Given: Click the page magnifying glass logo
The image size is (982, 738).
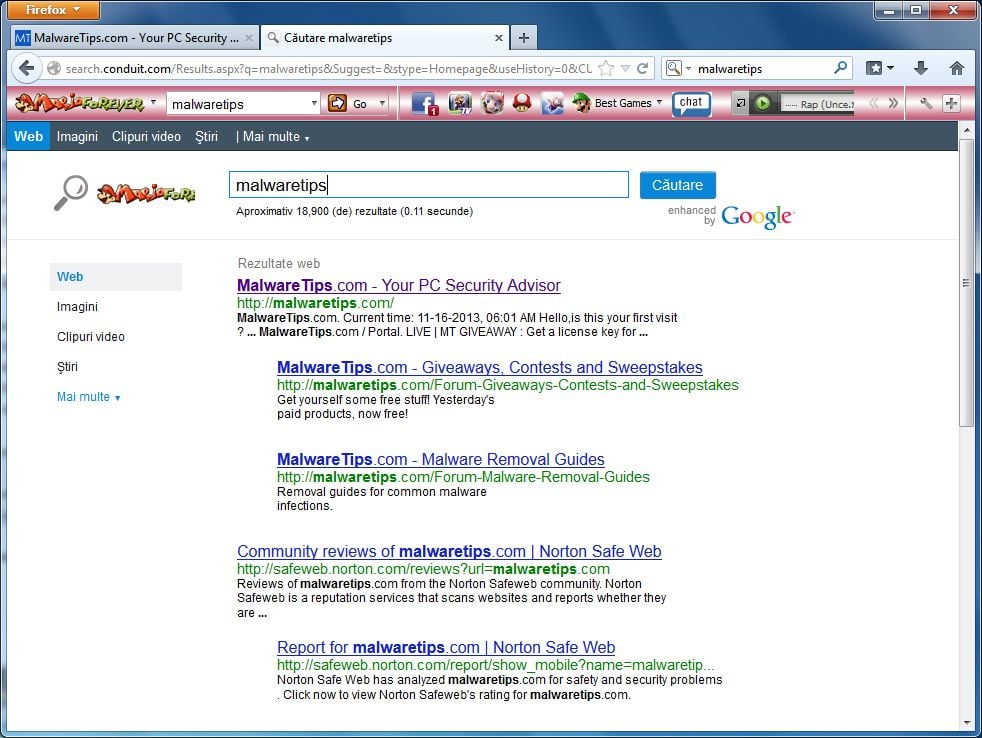Looking at the screenshot, I should [71, 192].
